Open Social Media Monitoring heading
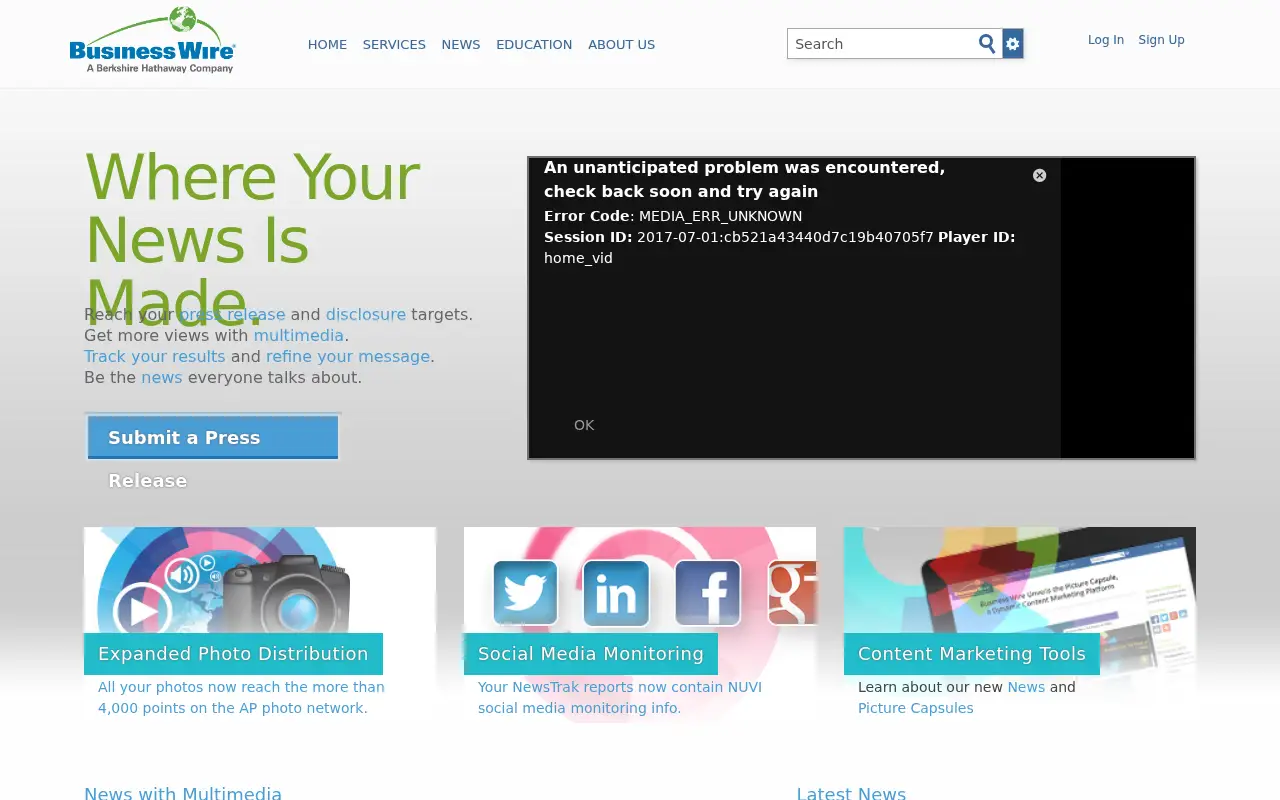1280x800 pixels. tap(591, 654)
